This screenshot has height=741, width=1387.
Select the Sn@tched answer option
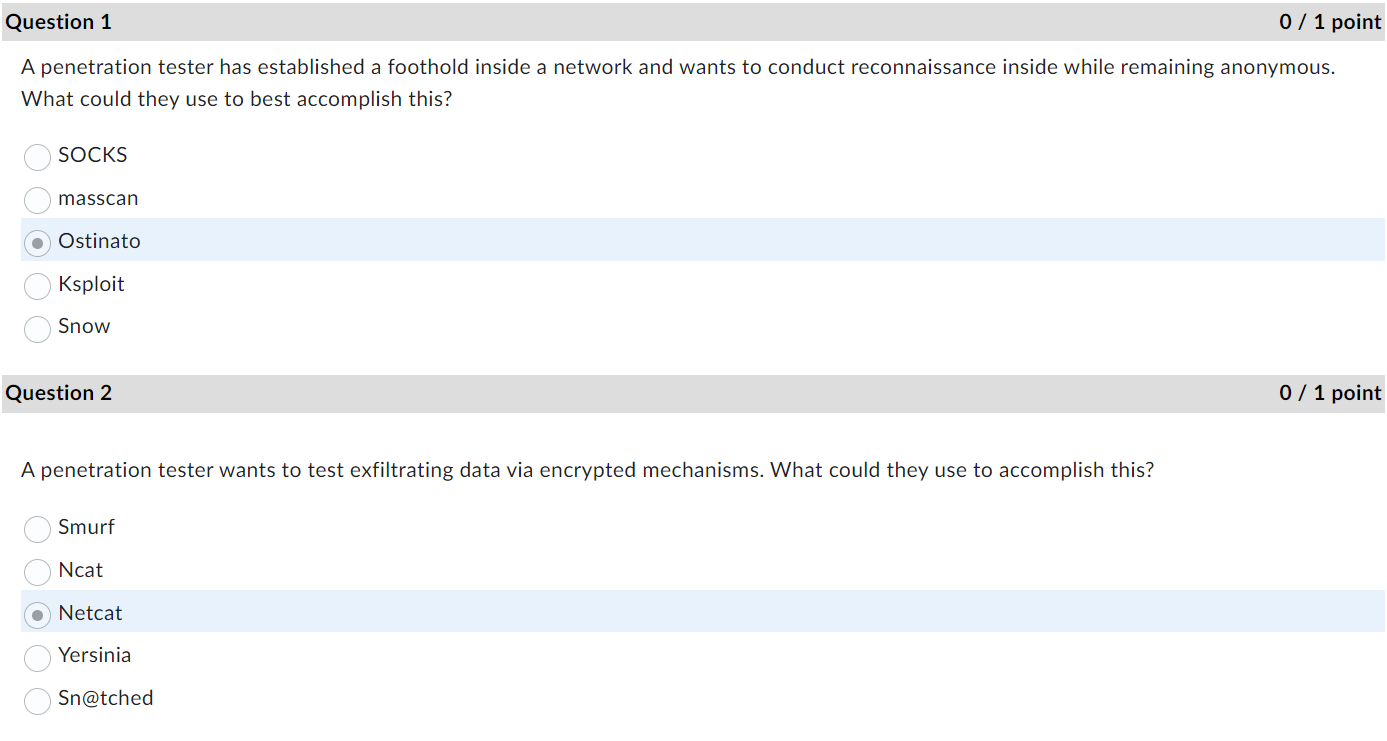37,701
